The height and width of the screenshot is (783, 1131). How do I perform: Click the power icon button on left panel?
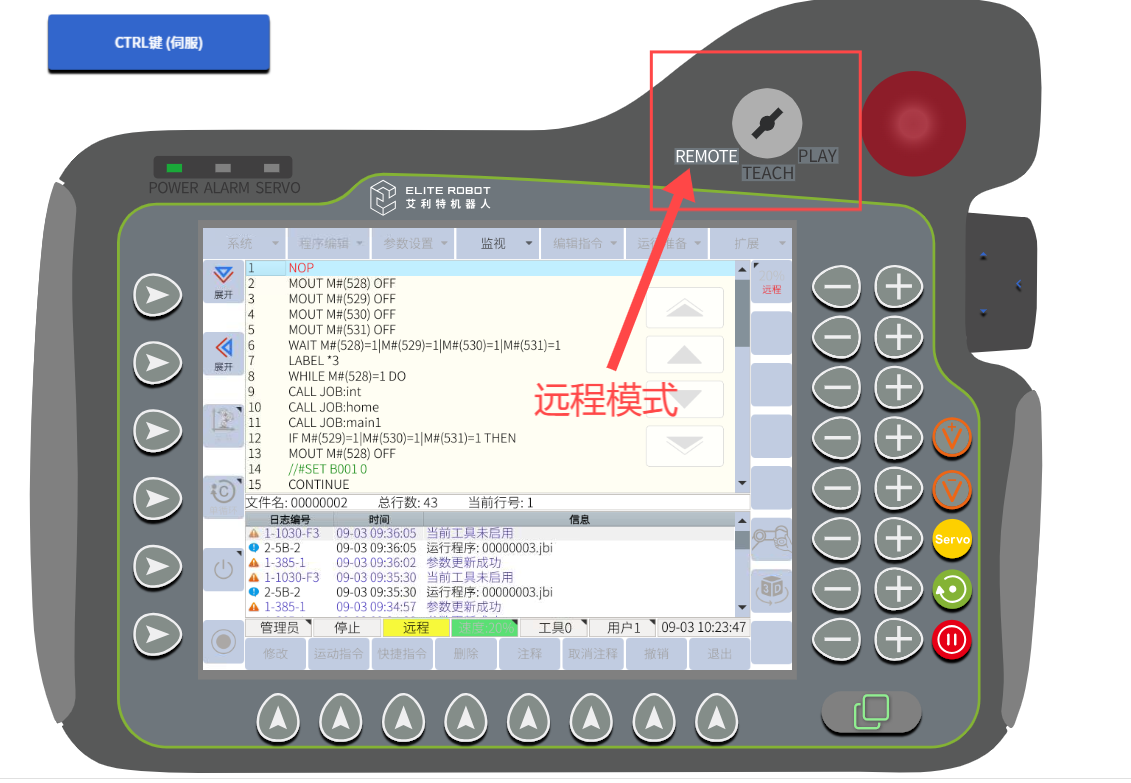click(222, 570)
